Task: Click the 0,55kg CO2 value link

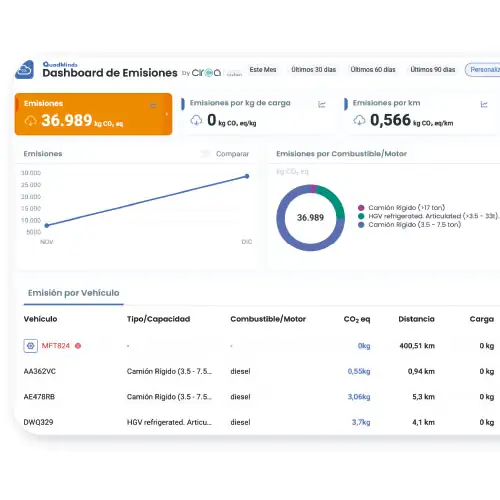Action: point(359,371)
